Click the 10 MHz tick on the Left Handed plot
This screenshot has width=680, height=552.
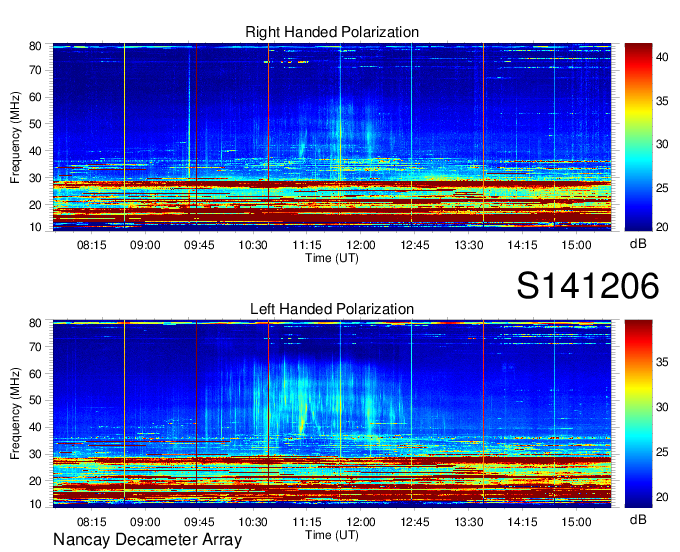coord(35,504)
